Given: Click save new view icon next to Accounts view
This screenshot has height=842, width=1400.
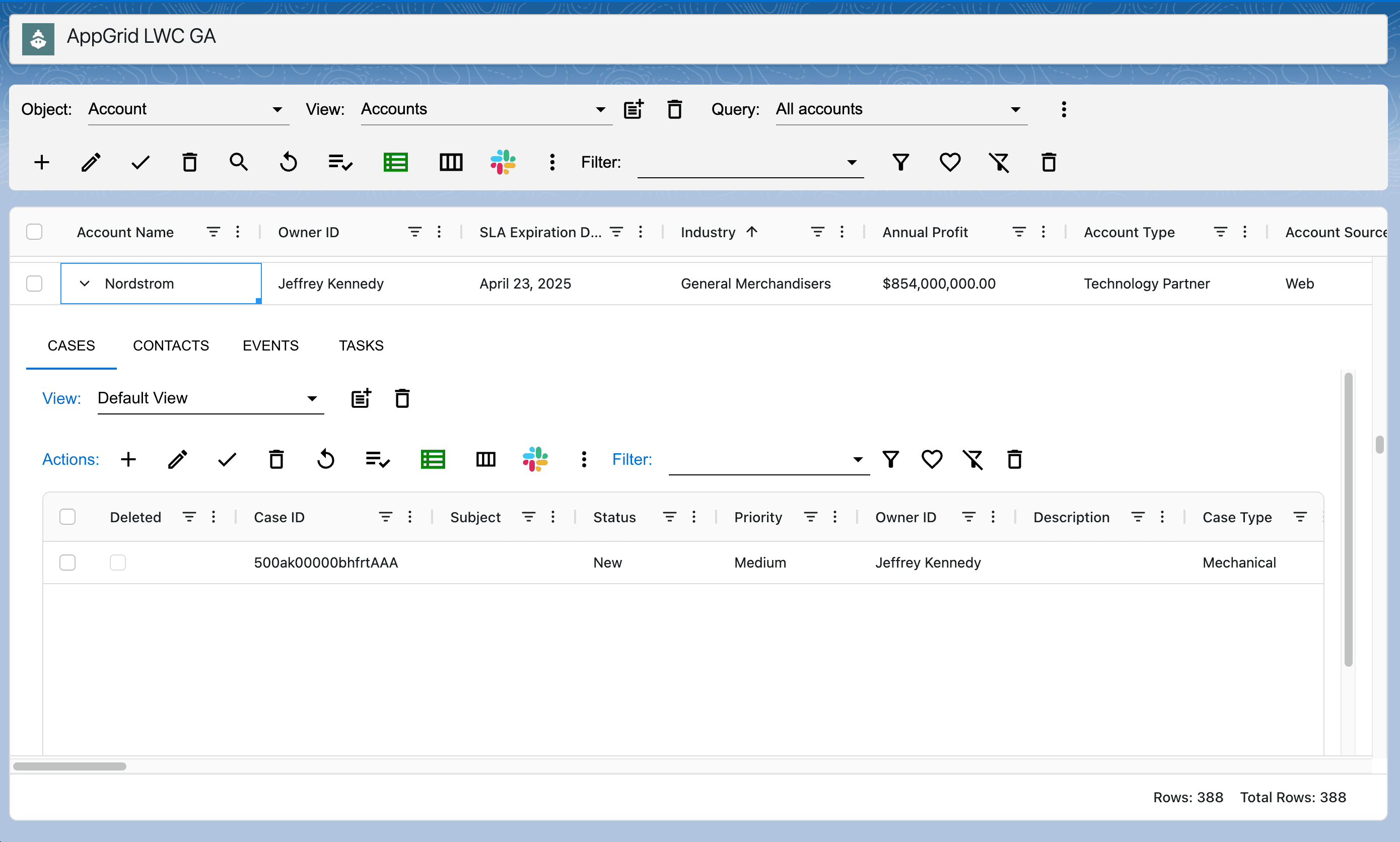Looking at the screenshot, I should (634, 109).
